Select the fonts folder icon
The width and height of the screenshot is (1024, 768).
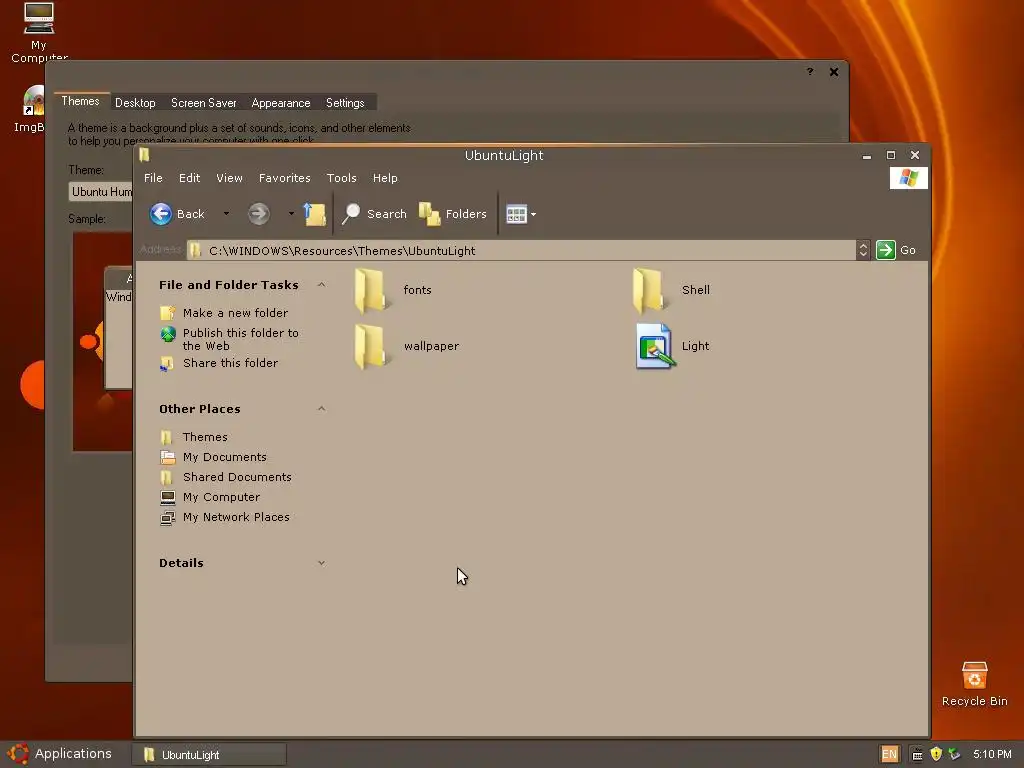click(x=371, y=291)
